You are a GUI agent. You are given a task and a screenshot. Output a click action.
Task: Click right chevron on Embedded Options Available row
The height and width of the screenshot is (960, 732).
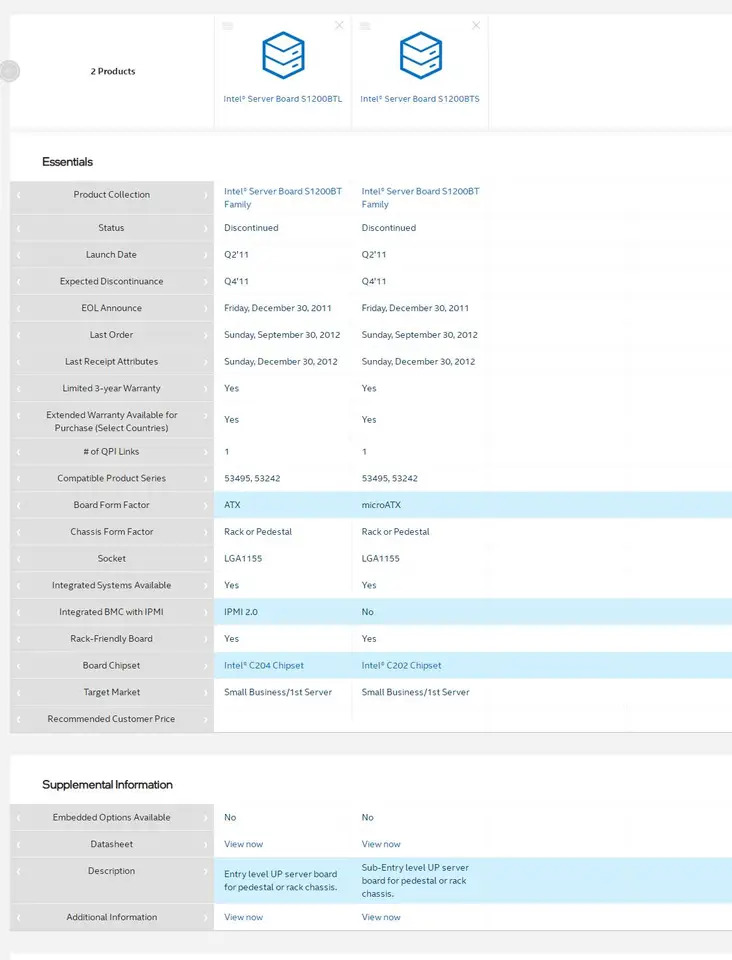pos(206,818)
